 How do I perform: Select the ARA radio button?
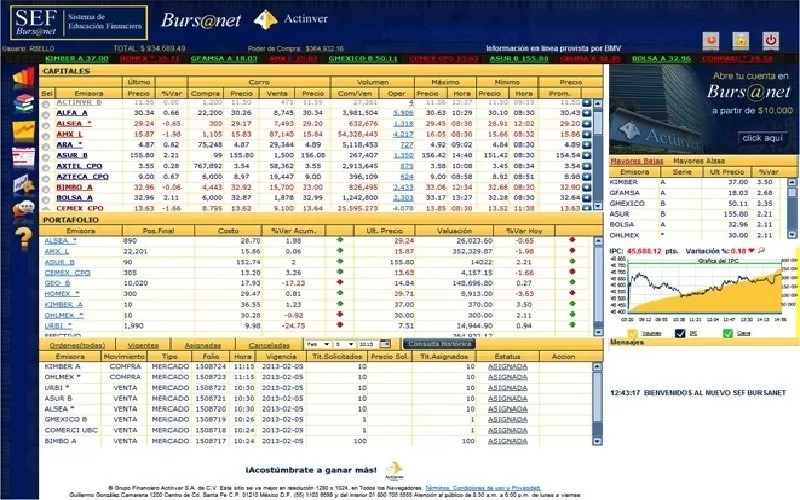click(46, 146)
